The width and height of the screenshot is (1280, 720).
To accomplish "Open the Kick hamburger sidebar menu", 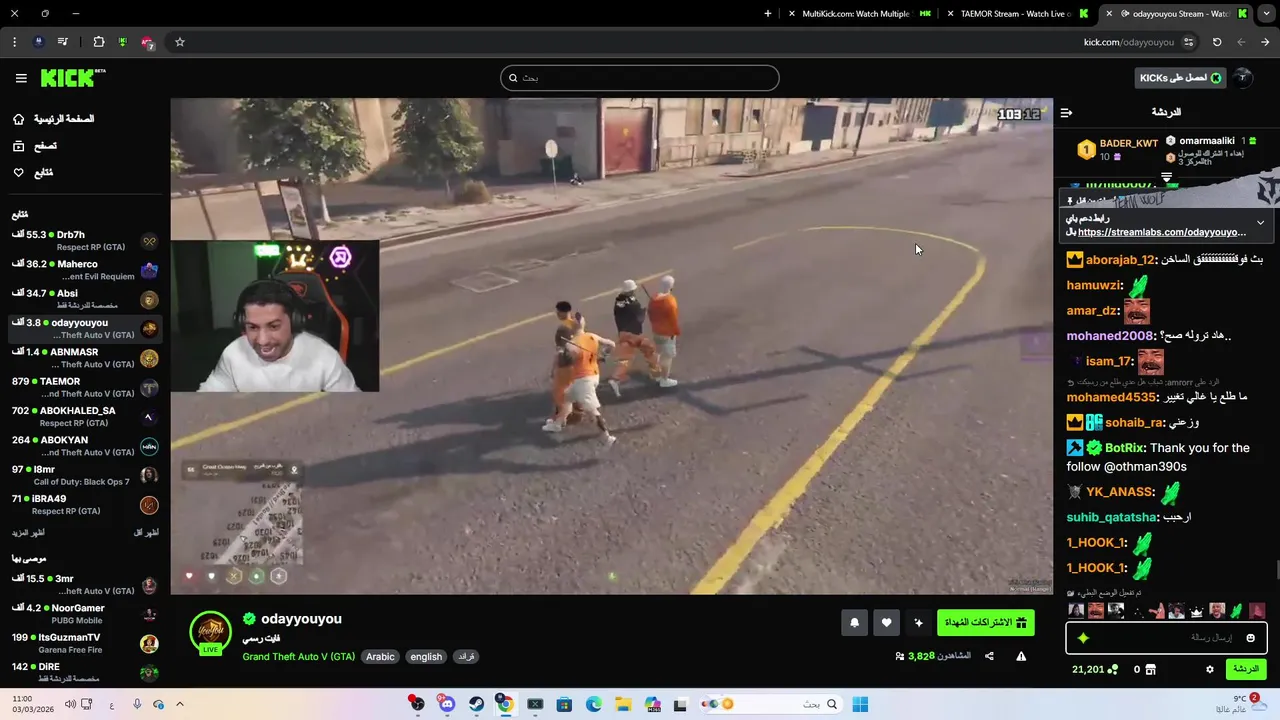I will point(21,78).
